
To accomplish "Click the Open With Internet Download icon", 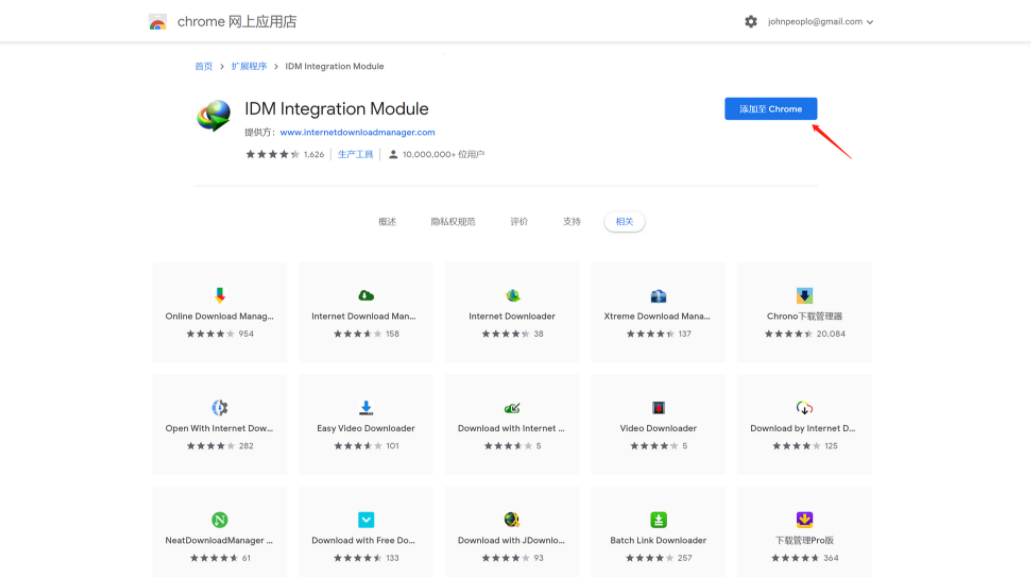I will 220,408.
